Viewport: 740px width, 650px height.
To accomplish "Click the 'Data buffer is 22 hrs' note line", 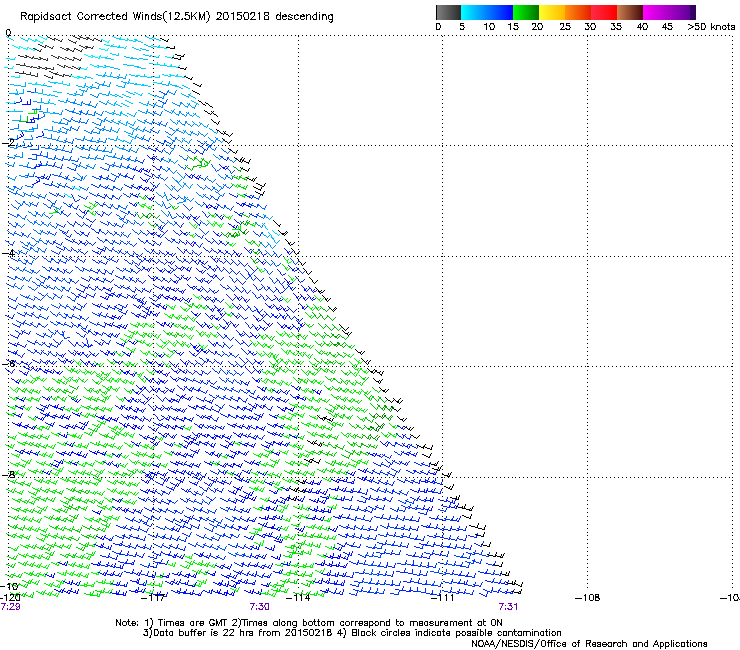I will (352, 633).
